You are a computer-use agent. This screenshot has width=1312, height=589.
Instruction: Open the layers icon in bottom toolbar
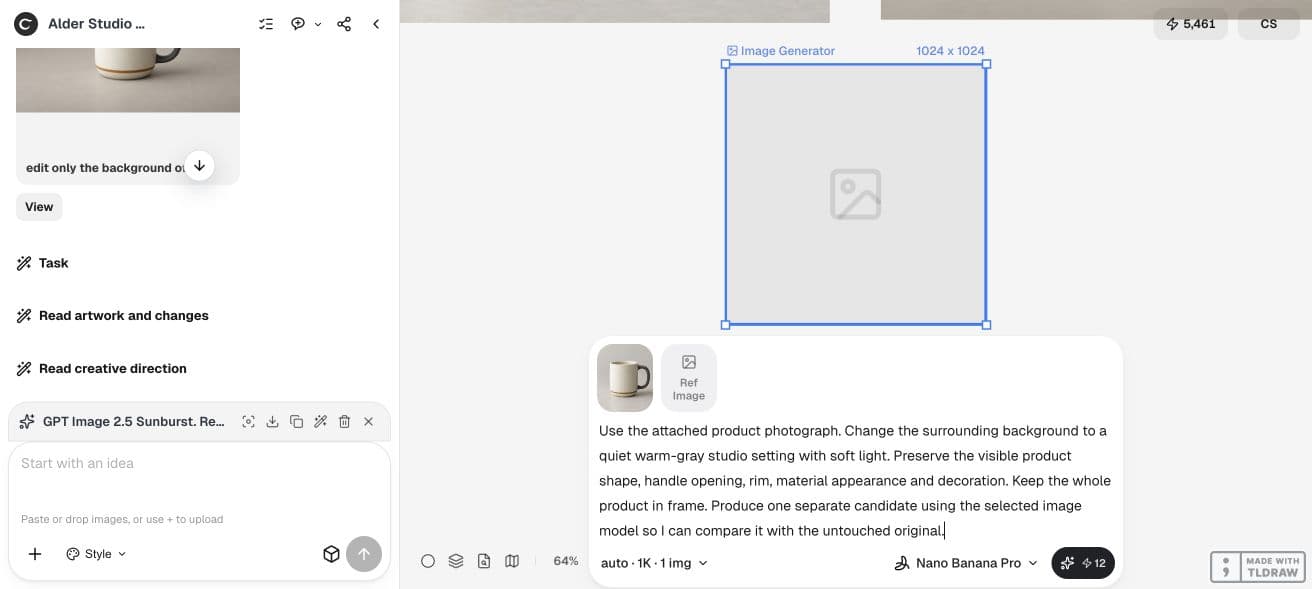click(x=456, y=561)
